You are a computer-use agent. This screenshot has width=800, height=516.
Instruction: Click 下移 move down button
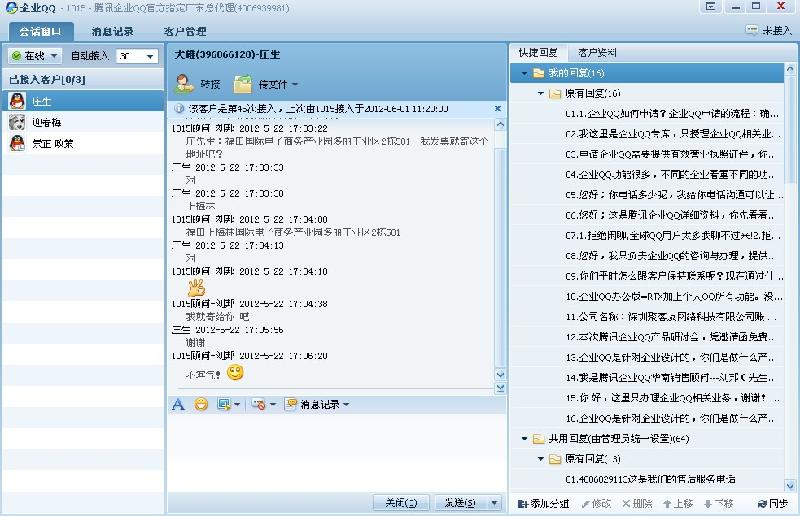pyautogui.click(x=718, y=504)
